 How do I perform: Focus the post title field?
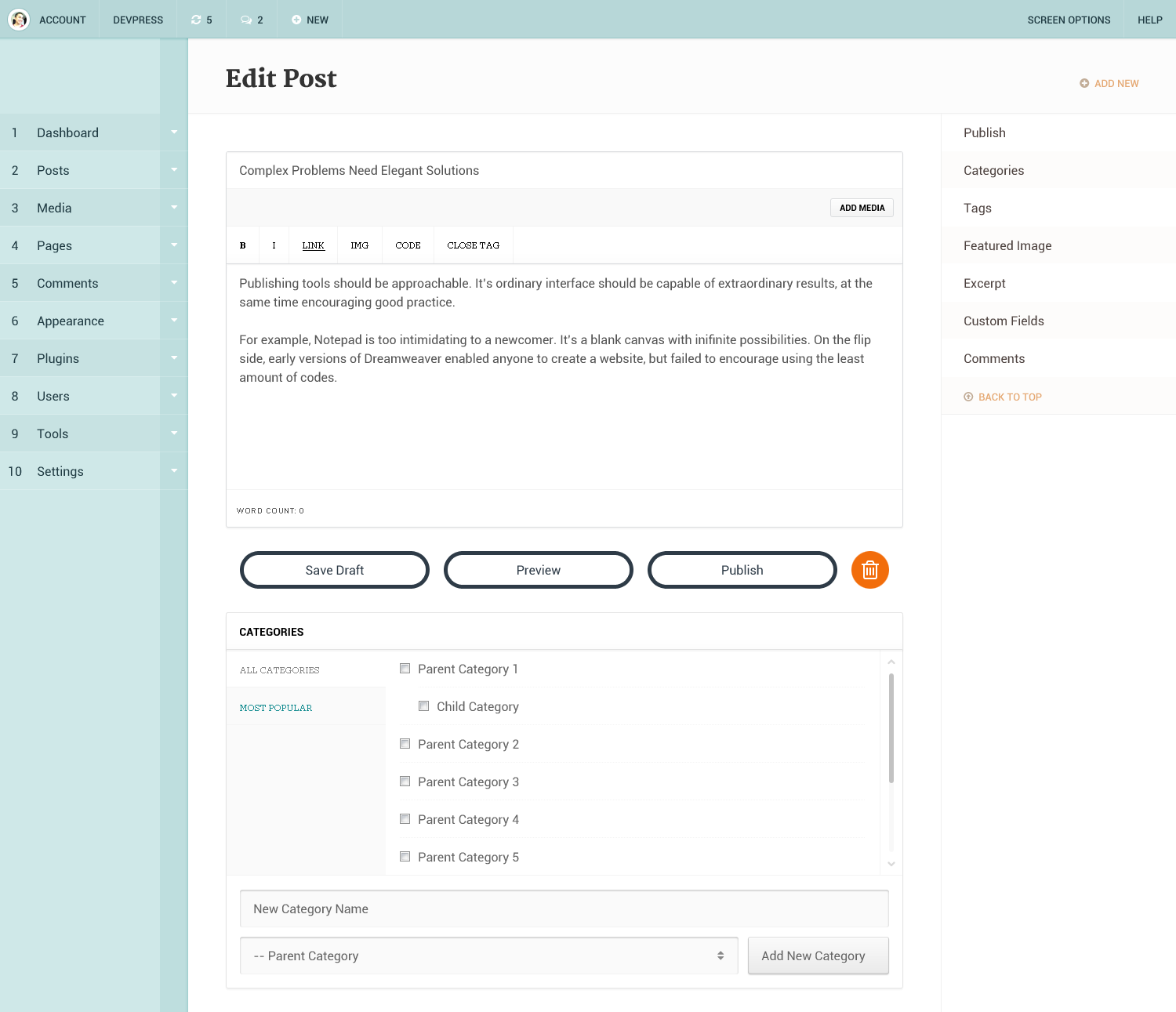pyautogui.click(x=564, y=170)
